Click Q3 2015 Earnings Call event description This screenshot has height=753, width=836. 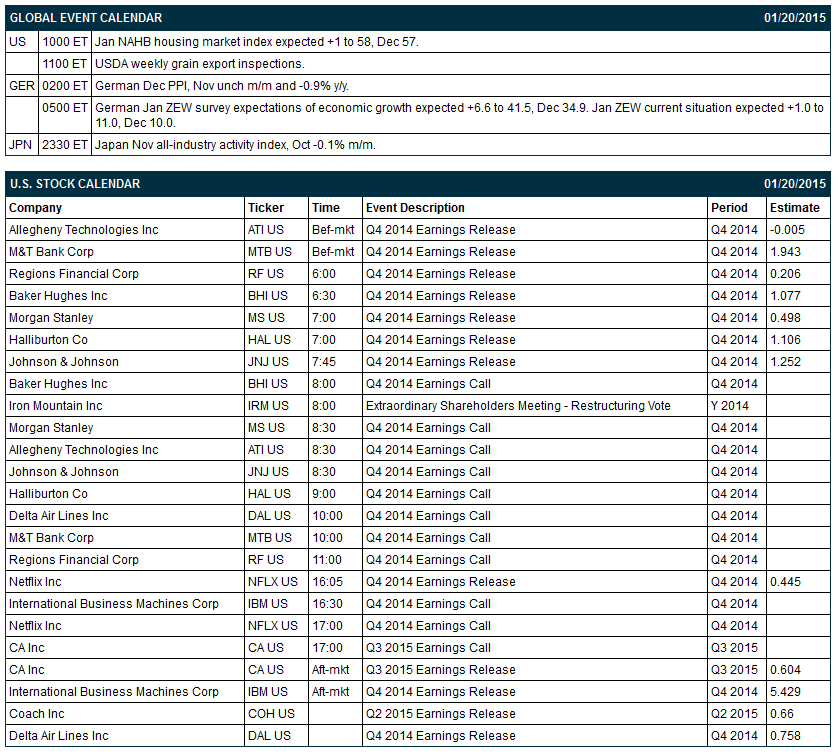point(428,648)
